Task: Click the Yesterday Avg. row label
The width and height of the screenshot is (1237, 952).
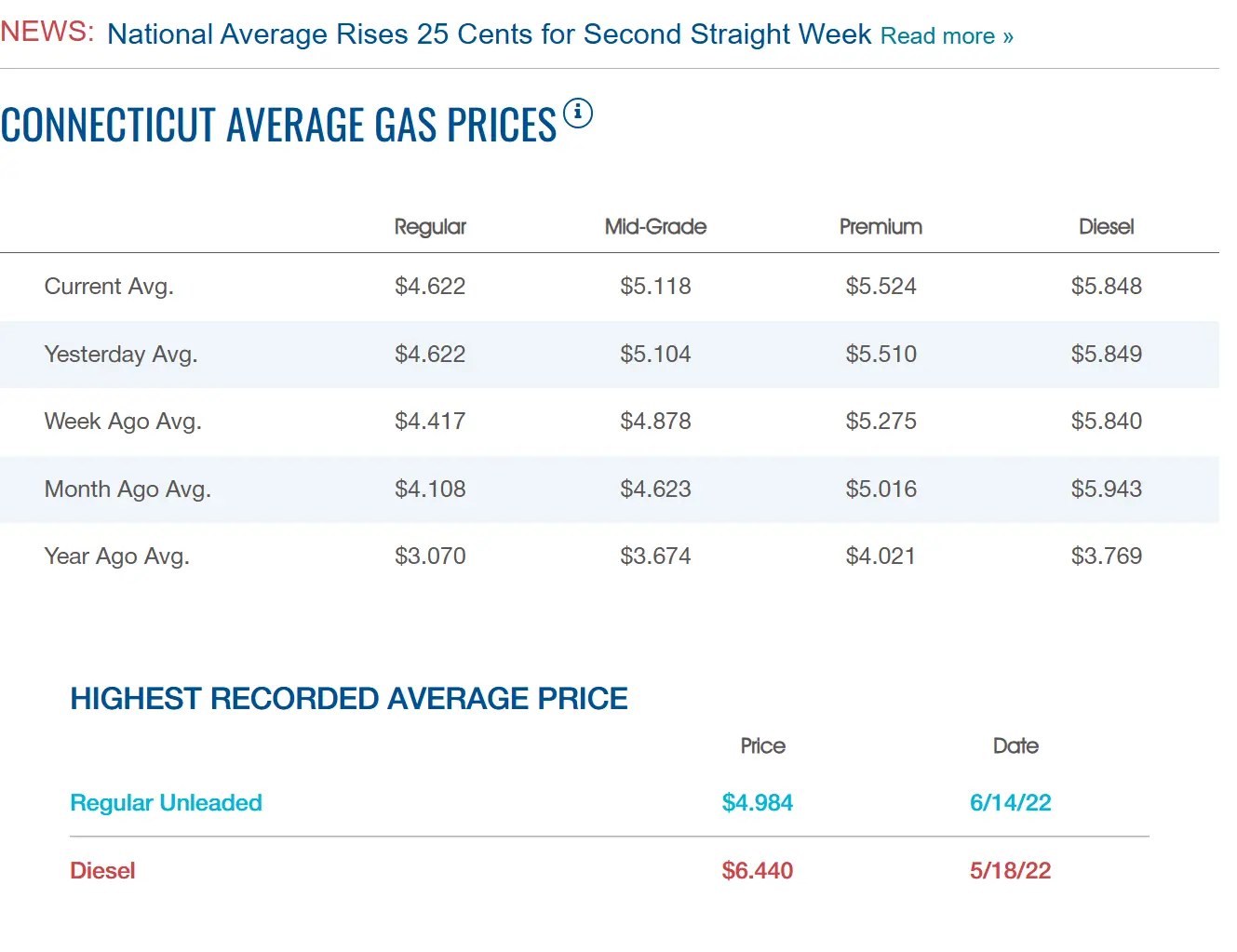Action: (x=121, y=355)
